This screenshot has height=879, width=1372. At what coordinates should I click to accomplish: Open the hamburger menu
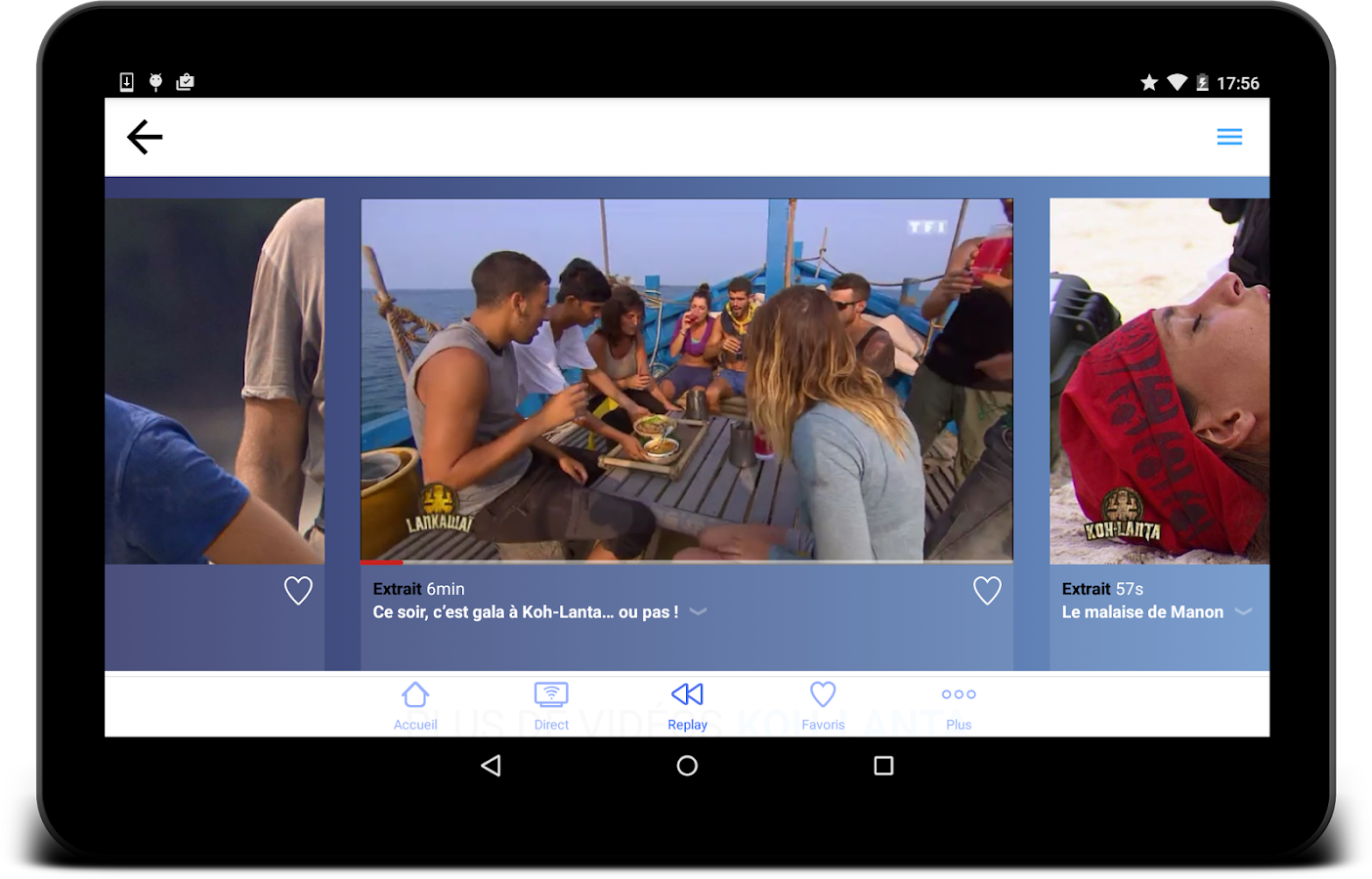pos(1229,137)
